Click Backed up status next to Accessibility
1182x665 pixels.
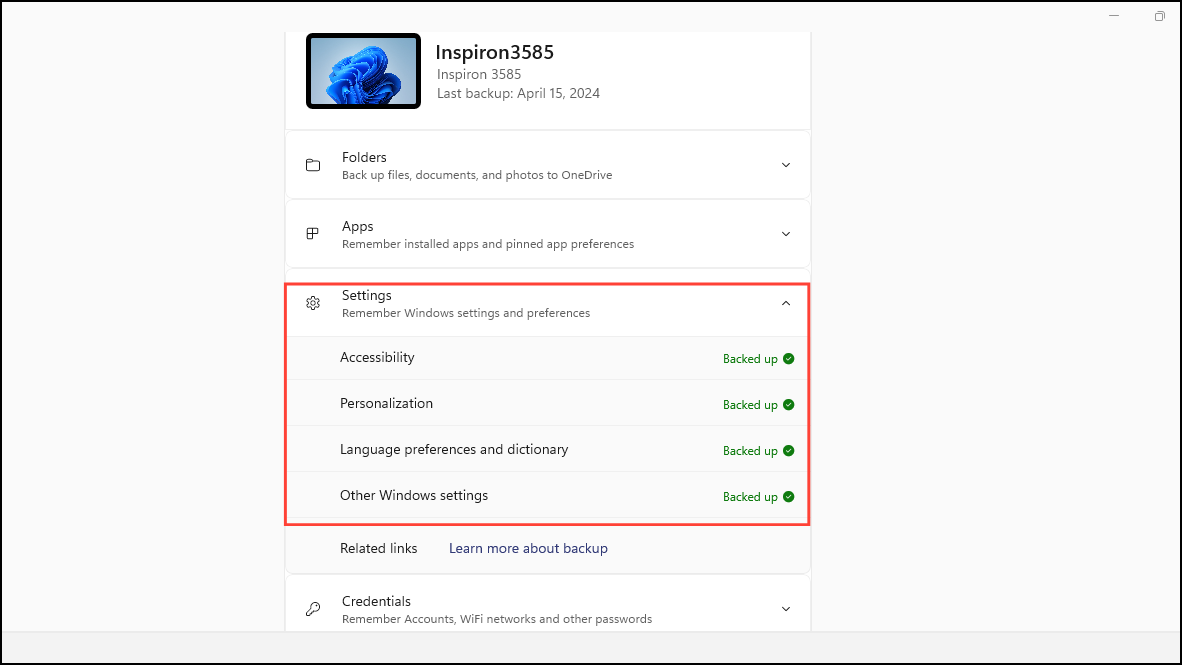coord(750,358)
